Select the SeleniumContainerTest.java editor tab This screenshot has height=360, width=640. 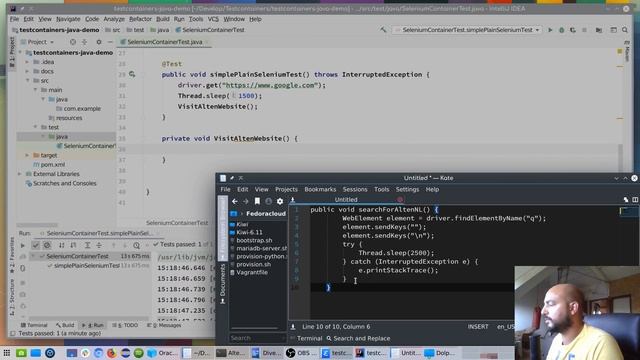pos(164,42)
